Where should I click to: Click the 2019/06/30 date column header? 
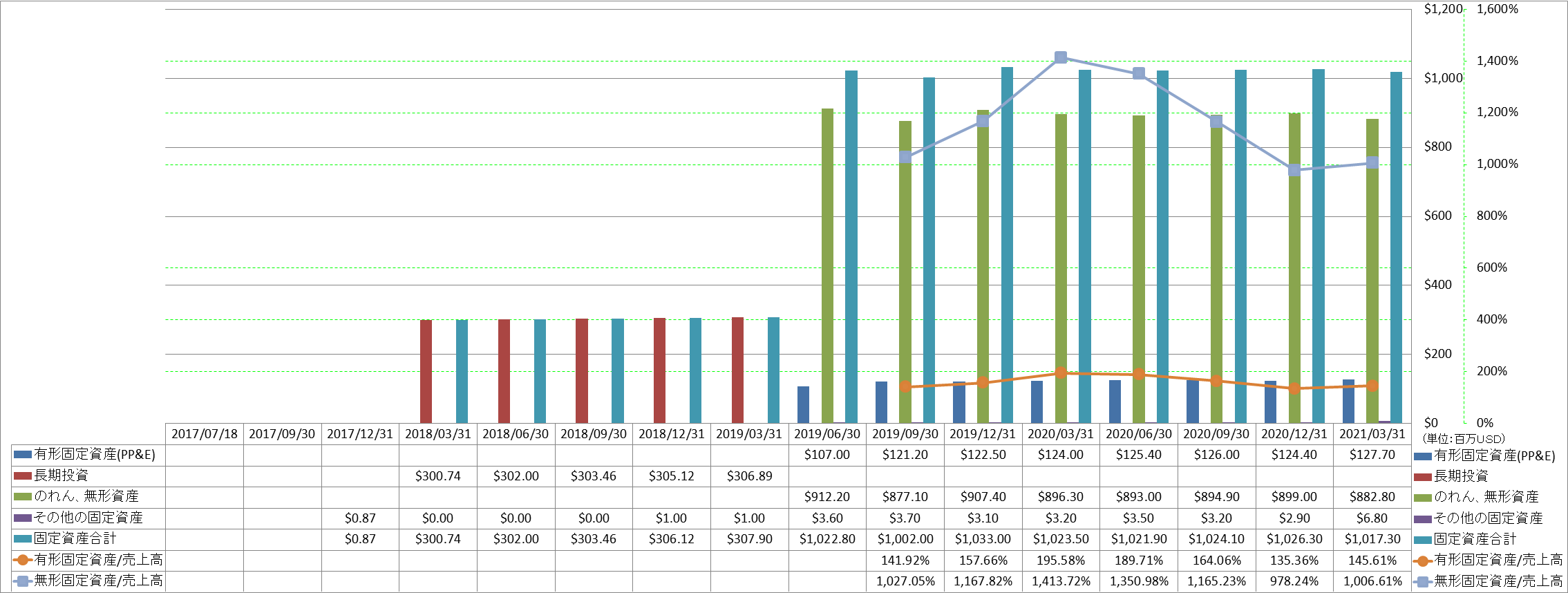click(827, 434)
